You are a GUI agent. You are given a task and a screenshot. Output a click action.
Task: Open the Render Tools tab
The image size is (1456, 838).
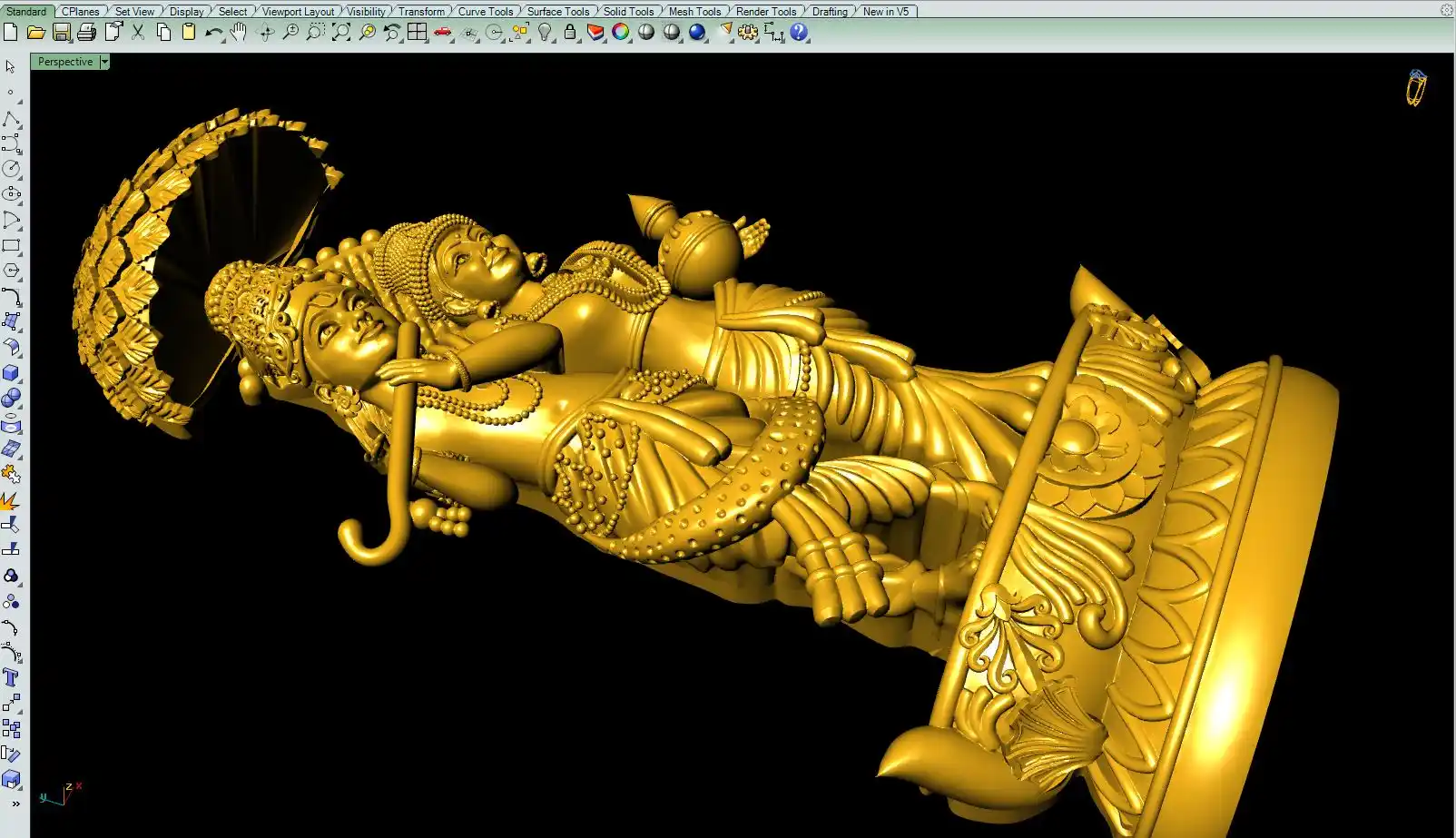click(765, 11)
